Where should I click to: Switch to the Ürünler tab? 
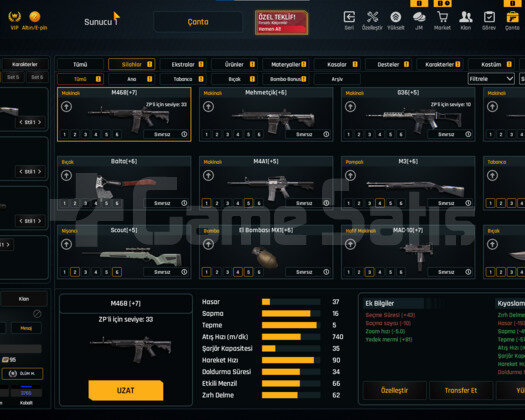point(234,64)
